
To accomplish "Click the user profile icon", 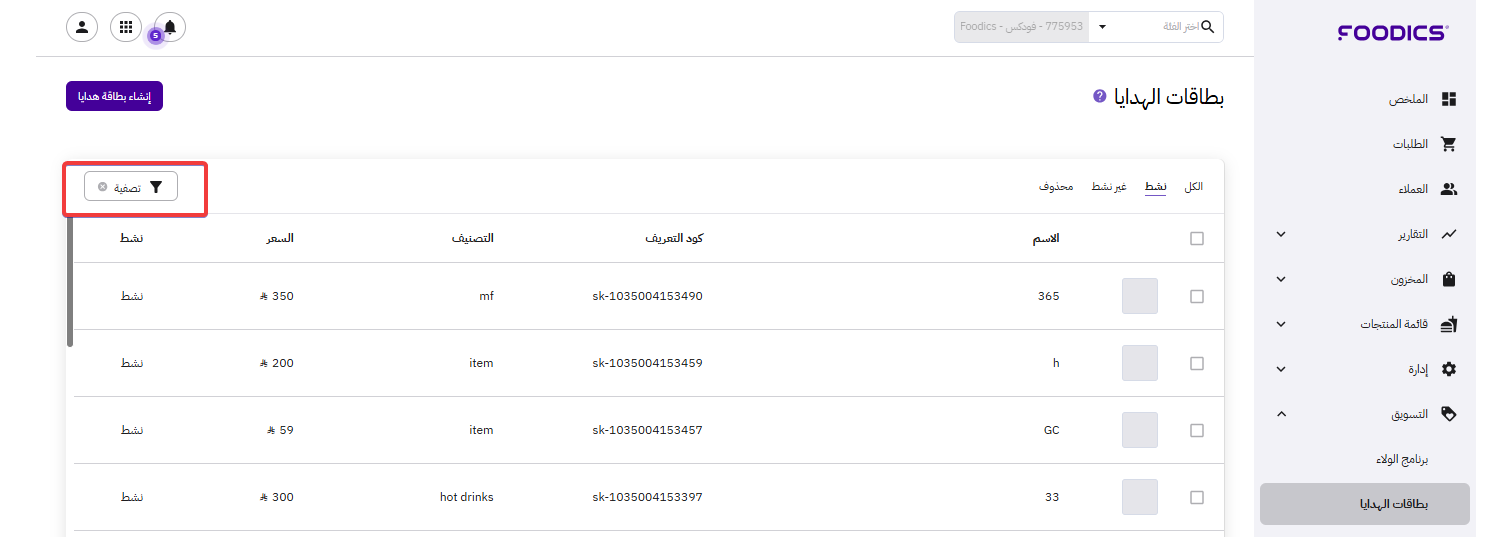I will coord(82,27).
